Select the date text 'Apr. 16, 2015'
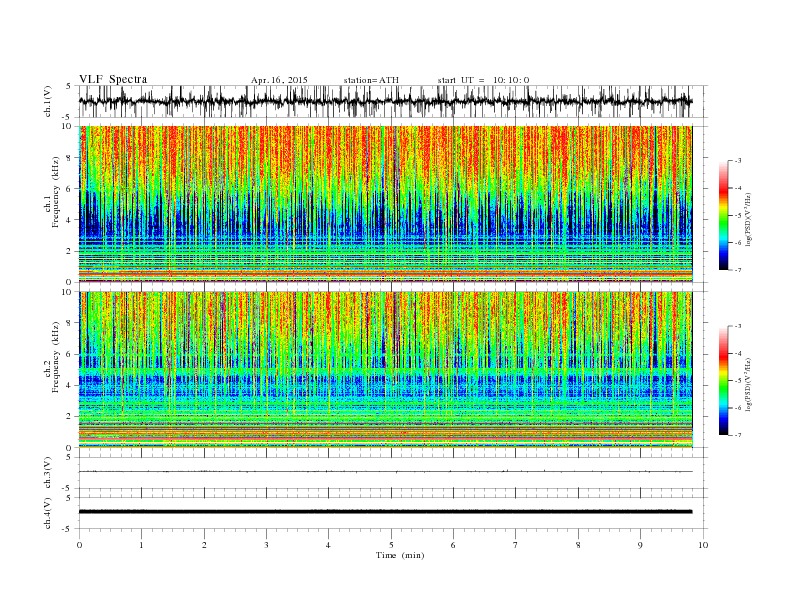This screenshot has width=792, height=612. coord(279,80)
